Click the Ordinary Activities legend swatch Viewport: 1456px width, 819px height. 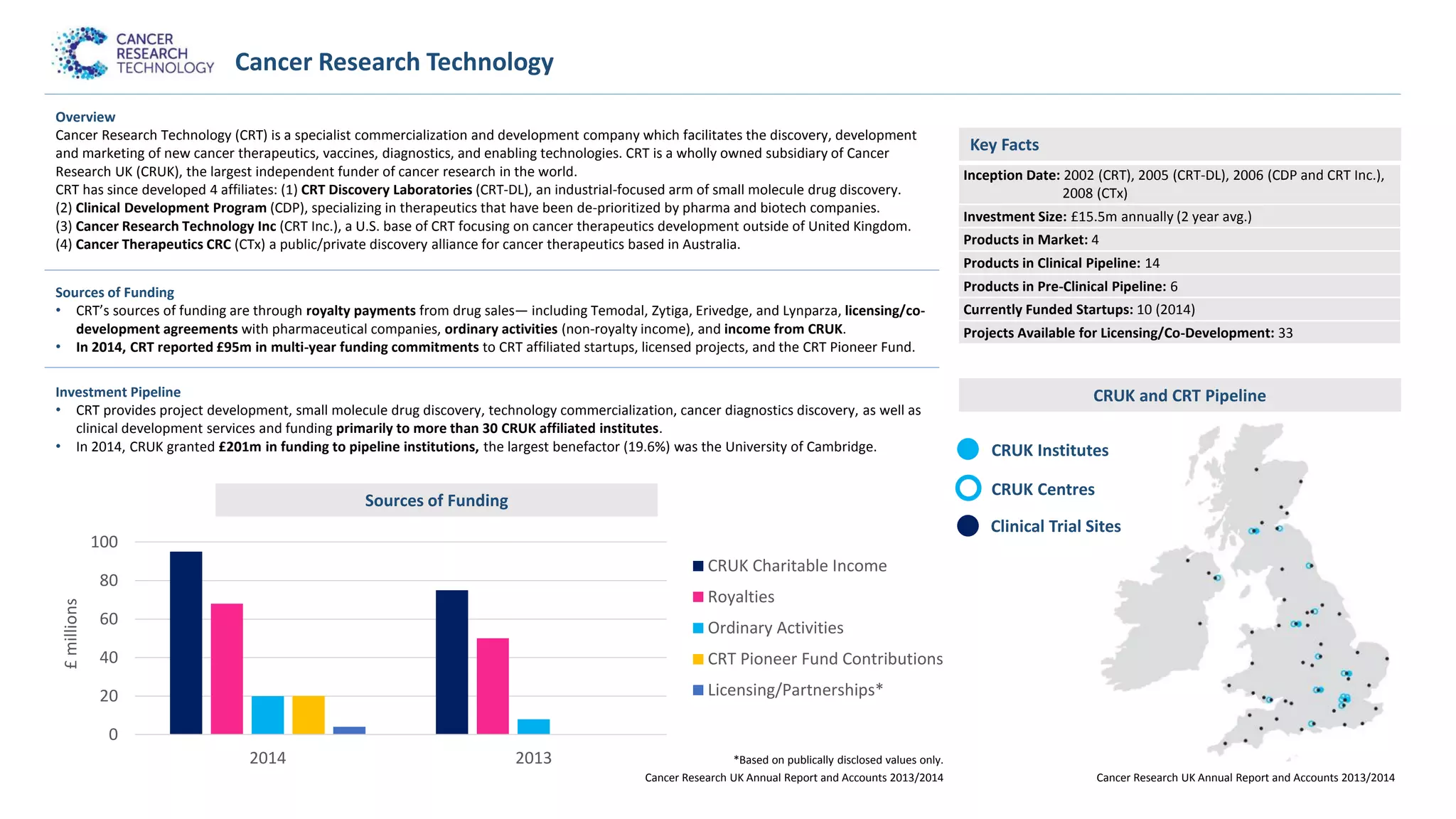pos(698,628)
